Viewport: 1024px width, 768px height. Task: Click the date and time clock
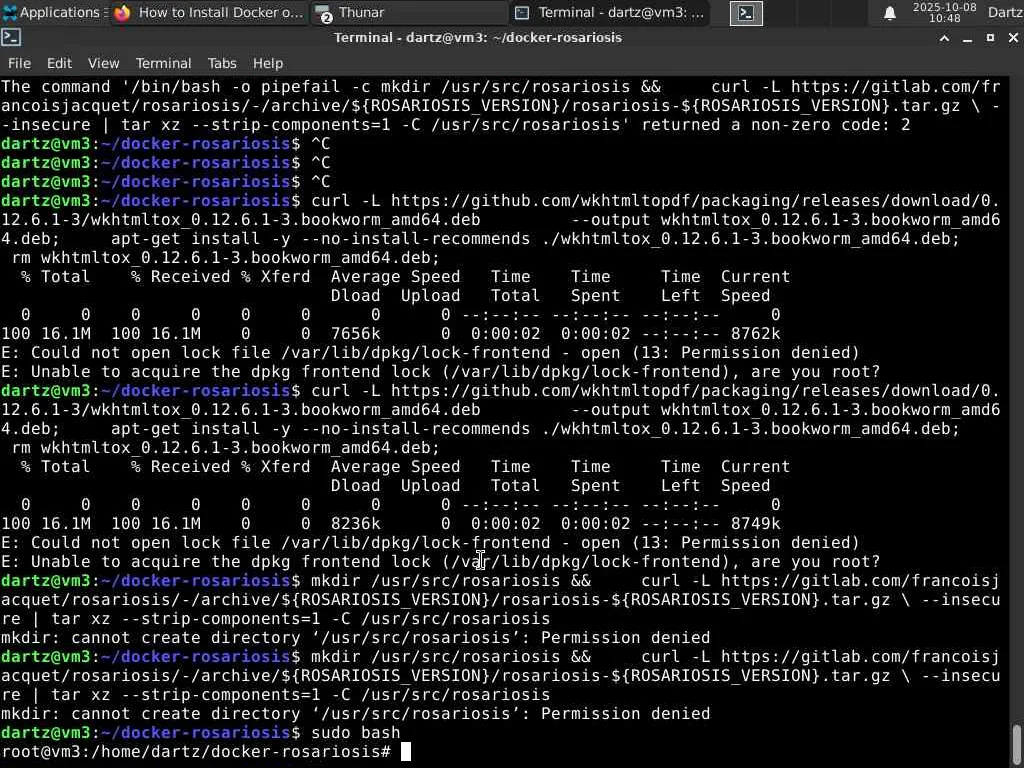(944, 12)
